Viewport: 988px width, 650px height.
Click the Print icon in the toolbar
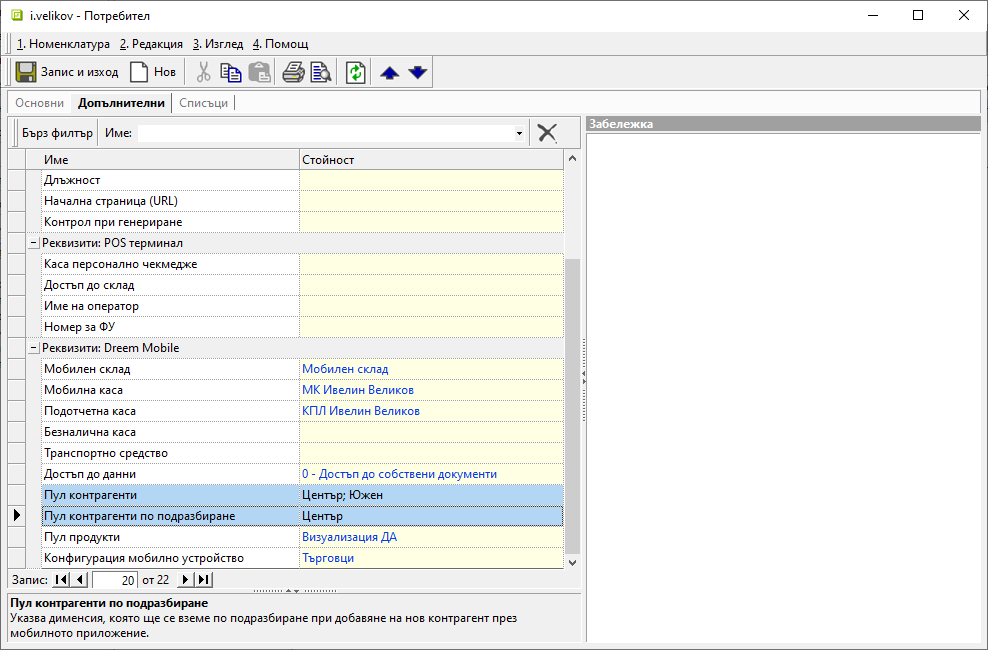point(293,72)
